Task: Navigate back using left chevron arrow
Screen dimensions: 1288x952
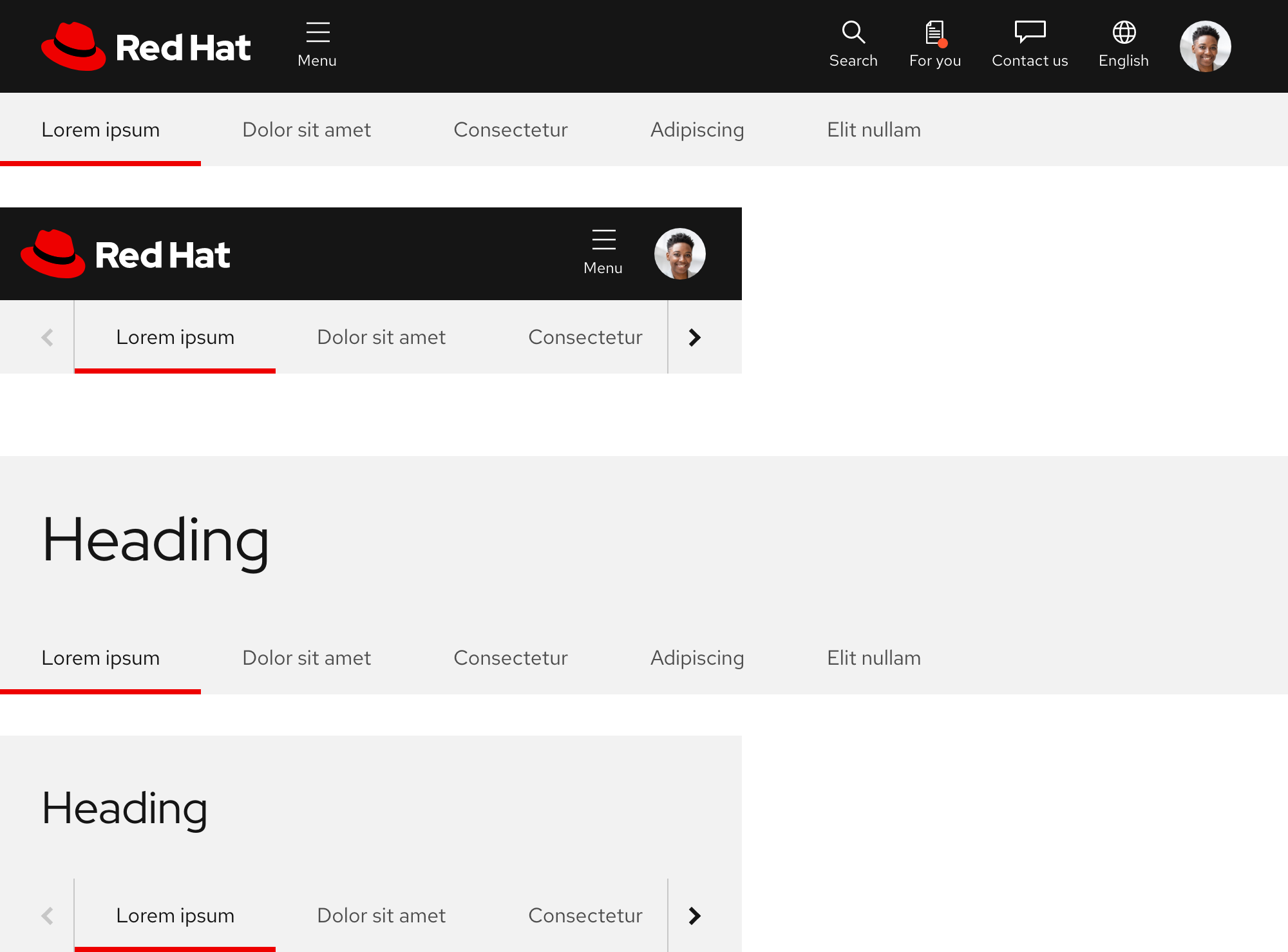Action: click(x=47, y=337)
